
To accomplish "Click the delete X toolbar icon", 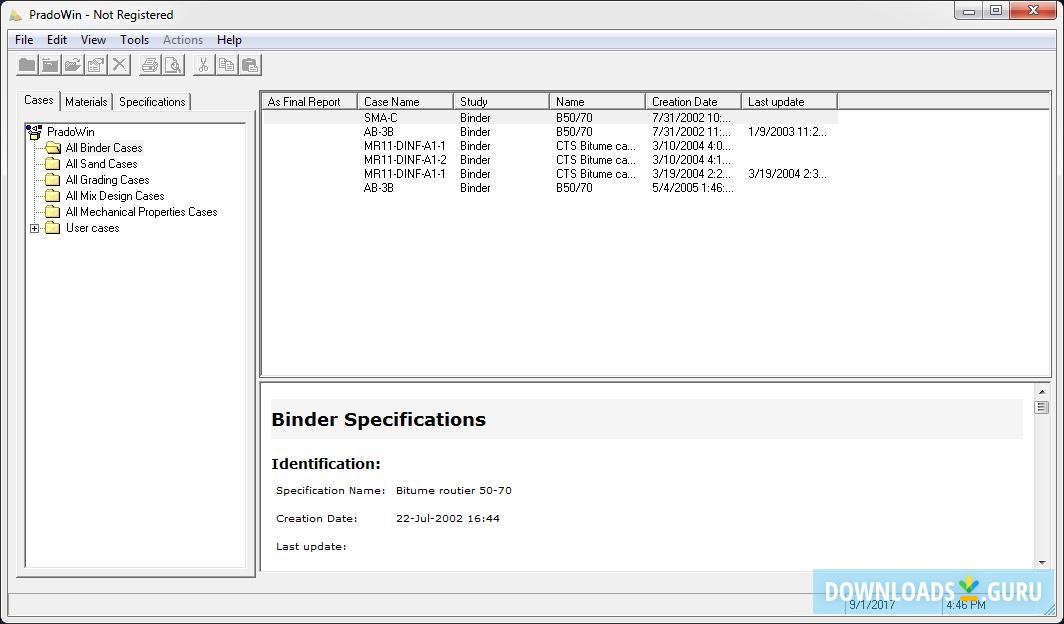I will point(119,65).
